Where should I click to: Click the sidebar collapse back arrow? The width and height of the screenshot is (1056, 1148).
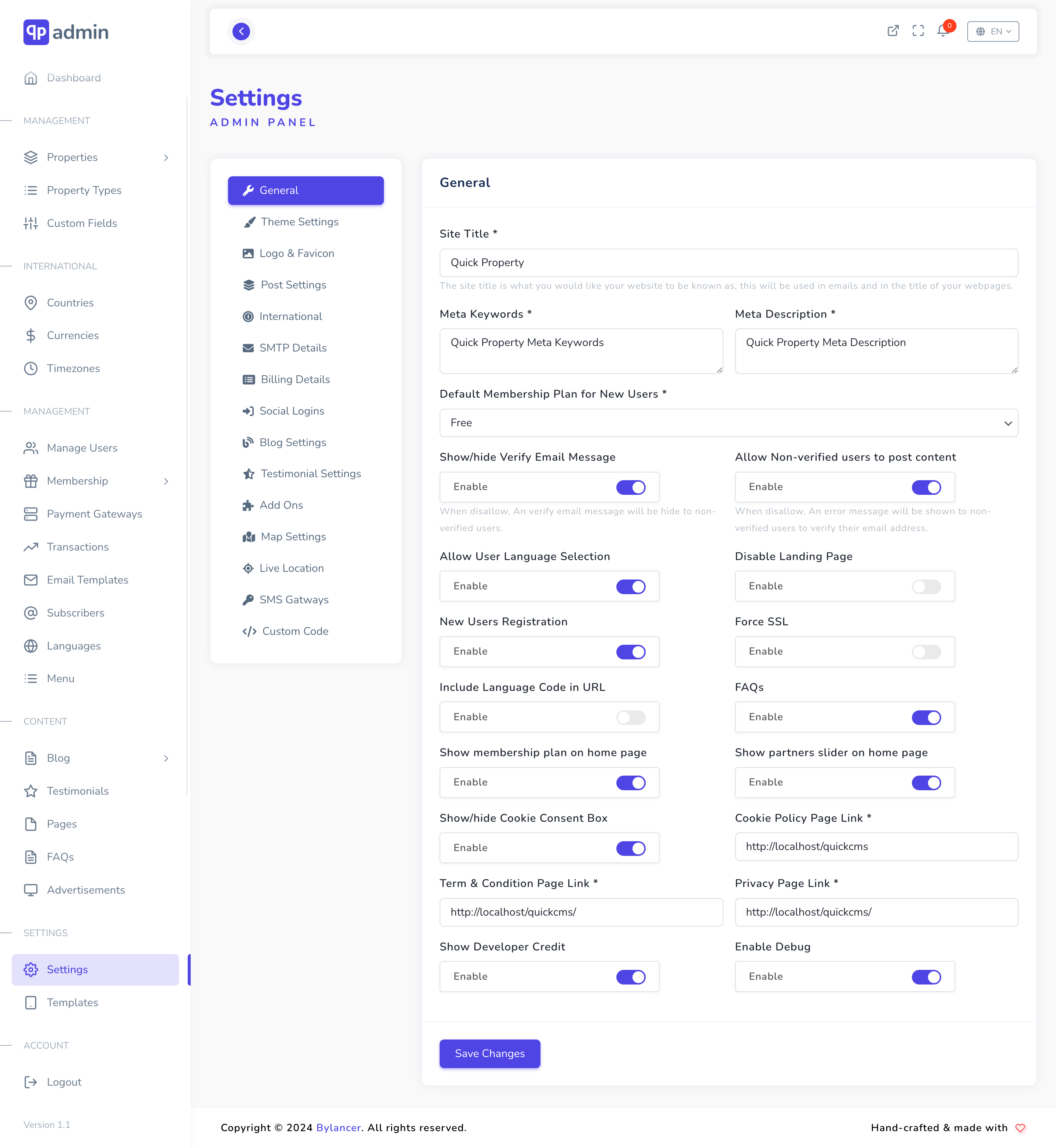tap(241, 32)
